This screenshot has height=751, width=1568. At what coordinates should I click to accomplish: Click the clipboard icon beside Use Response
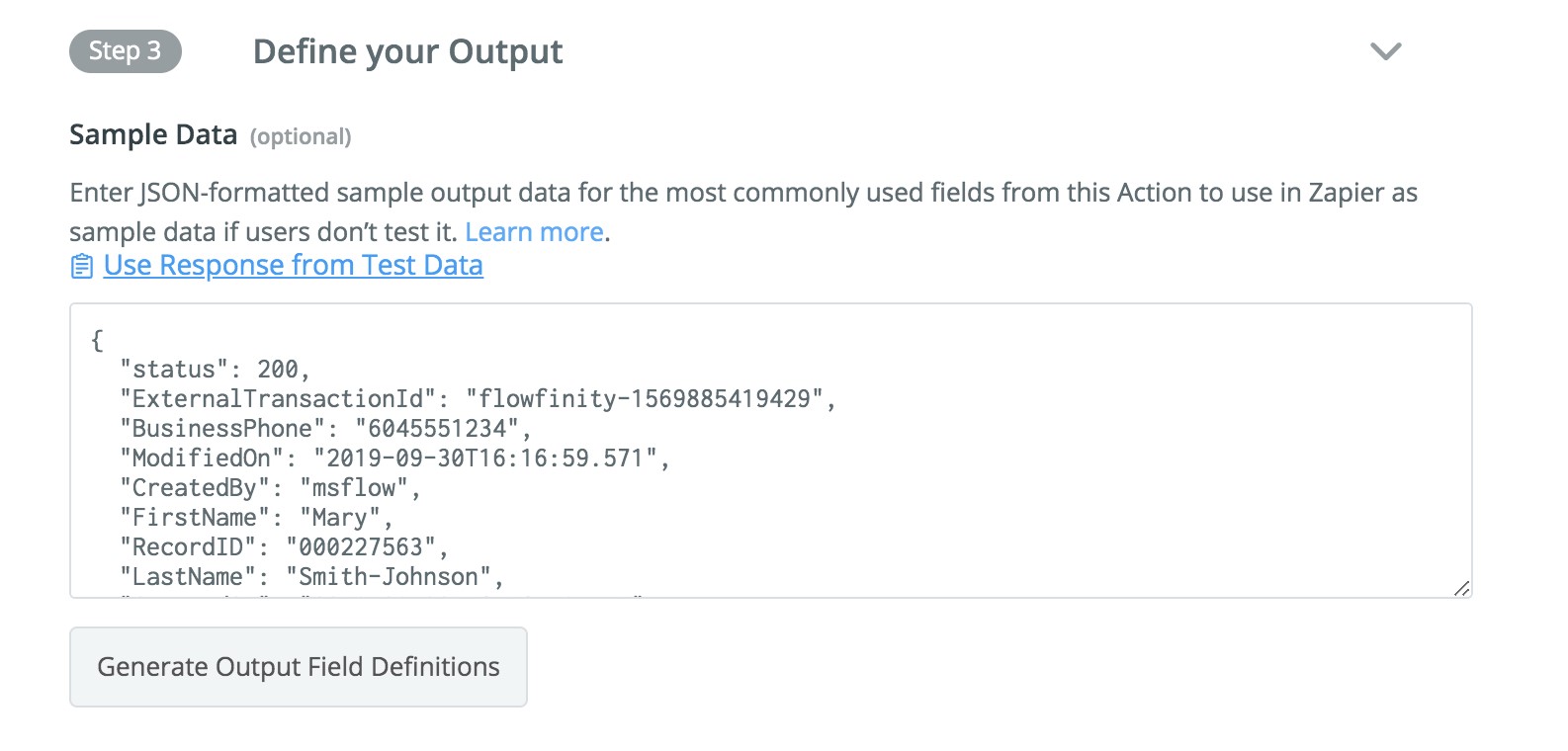[82, 266]
